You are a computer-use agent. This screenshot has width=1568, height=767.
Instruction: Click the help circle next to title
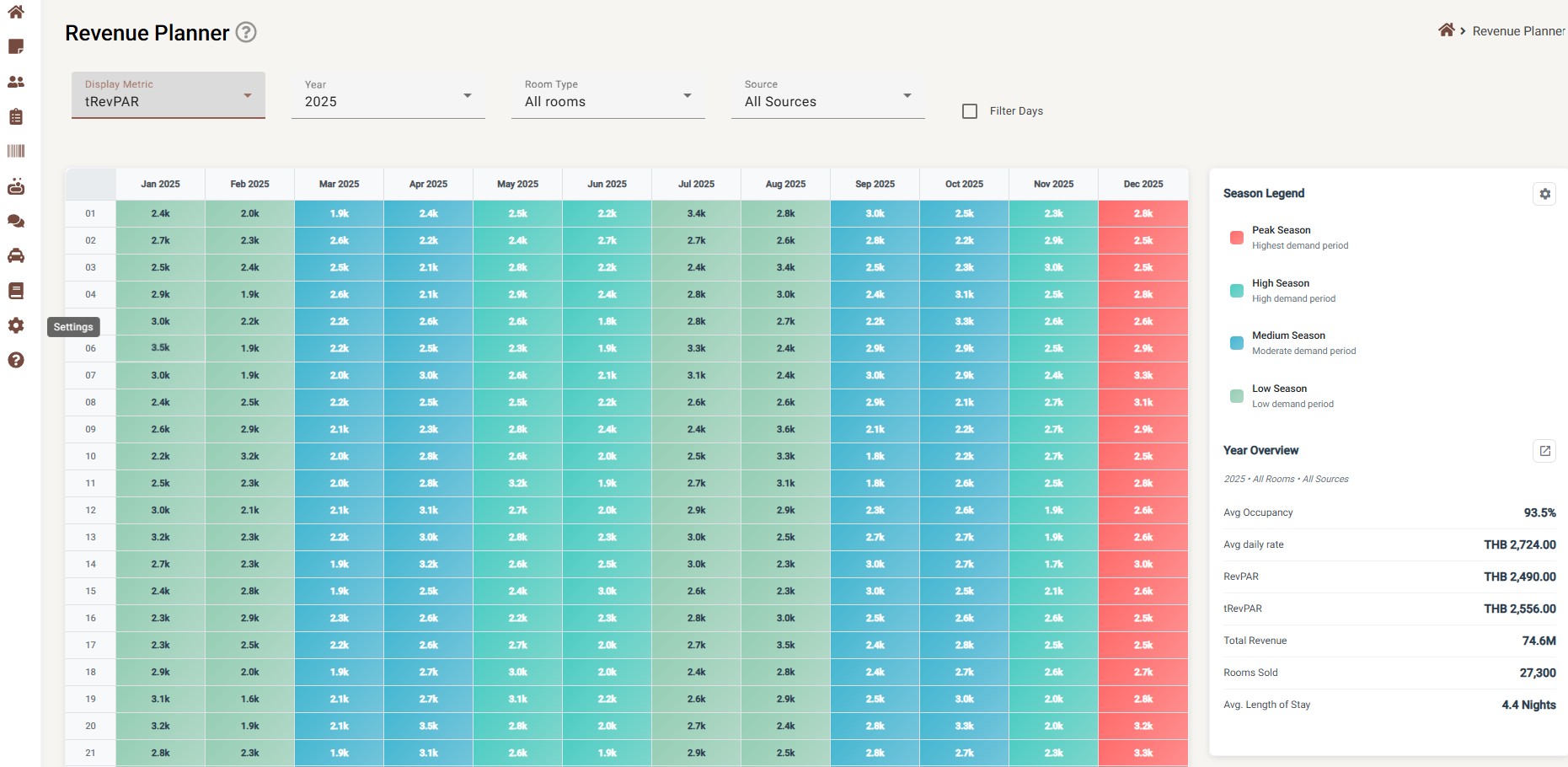tap(246, 33)
